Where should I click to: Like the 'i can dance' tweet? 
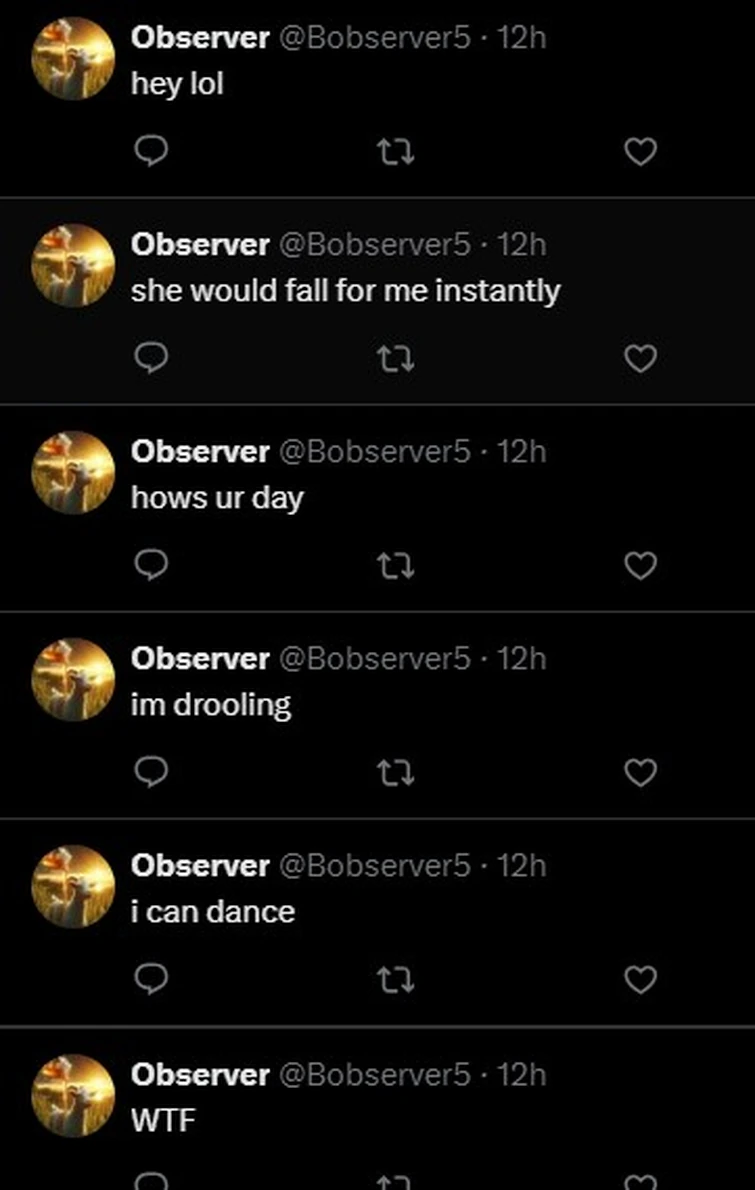tap(640, 980)
